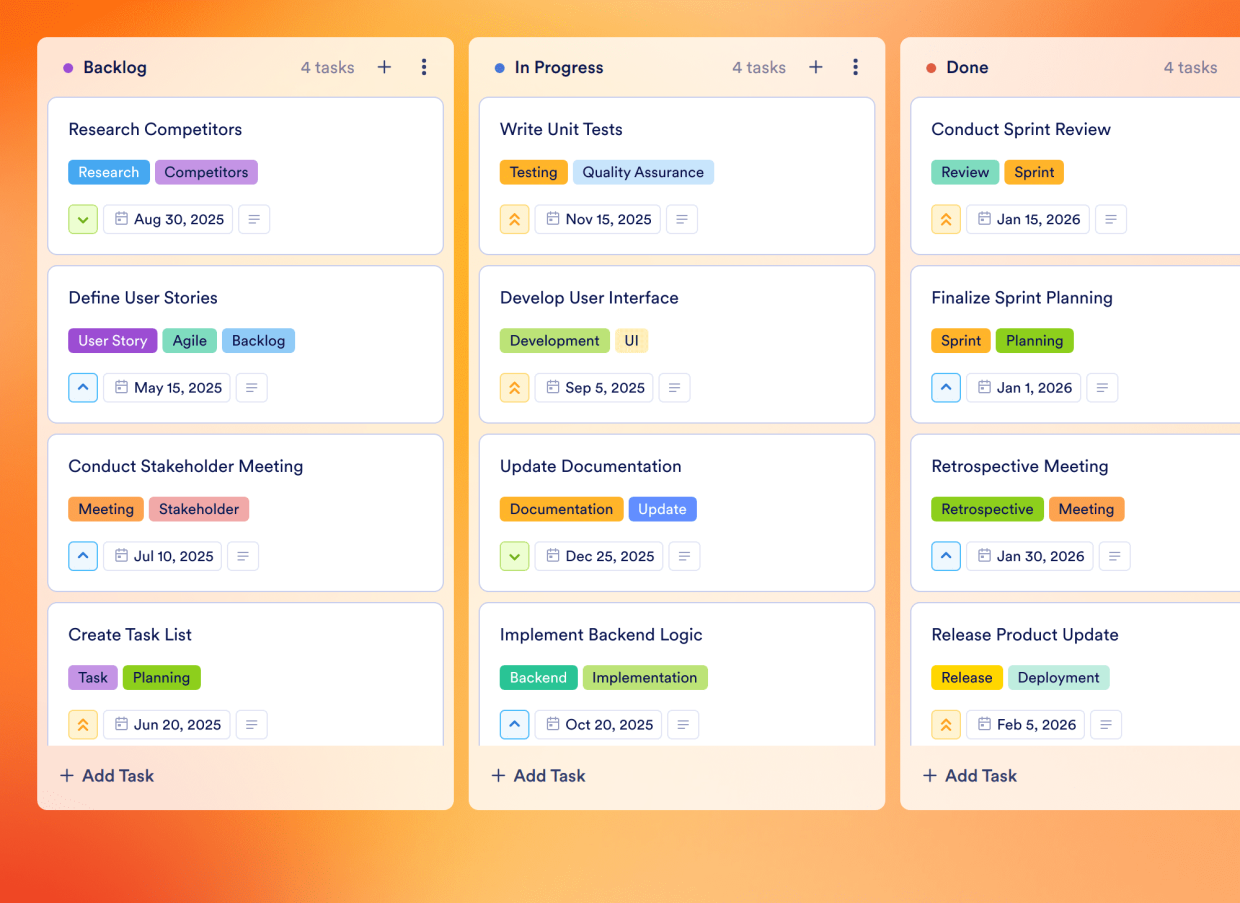Click the plus icon in Backlog header

point(384,67)
